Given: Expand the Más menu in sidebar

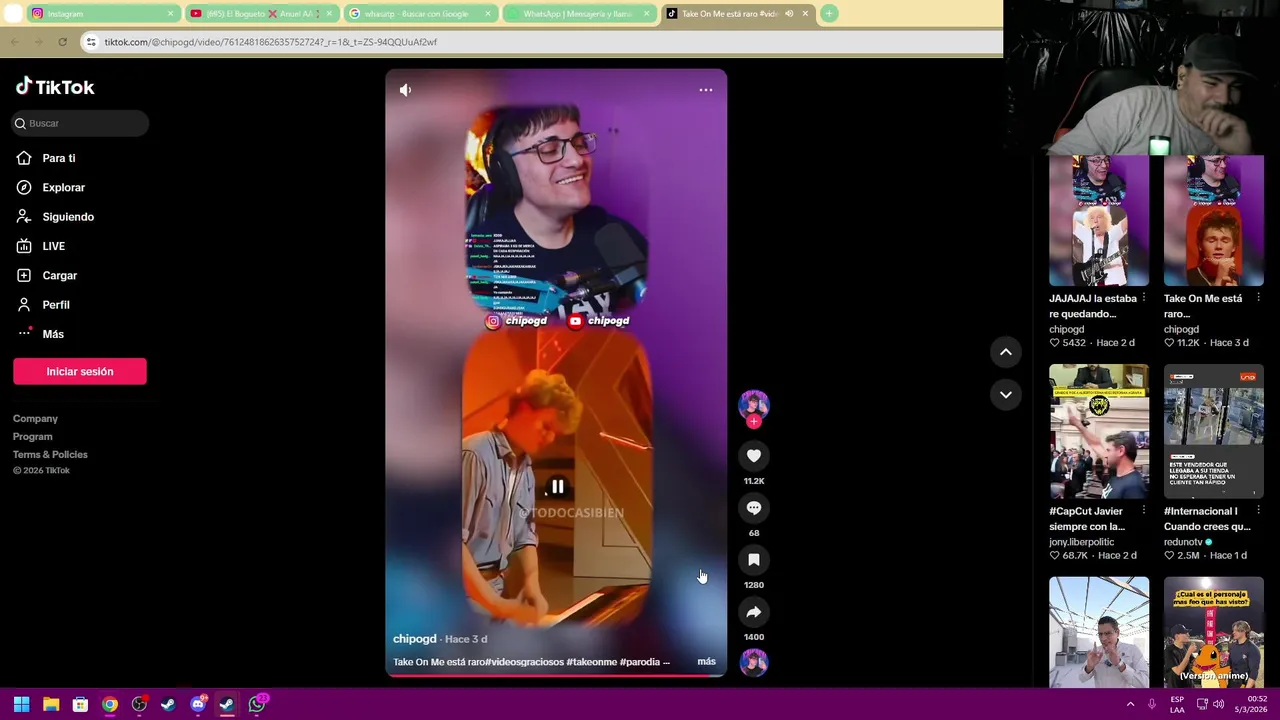Looking at the screenshot, I should coord(40,334).
